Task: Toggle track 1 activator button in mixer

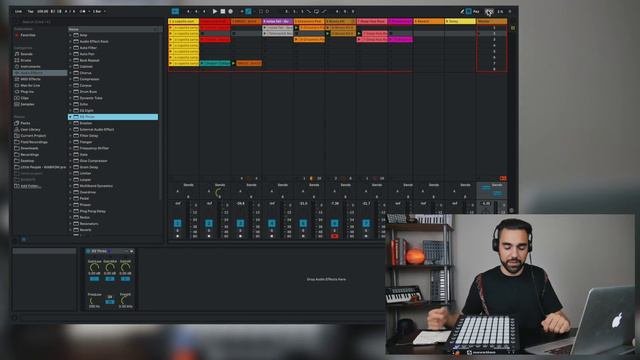Action: tap(178, 223)
